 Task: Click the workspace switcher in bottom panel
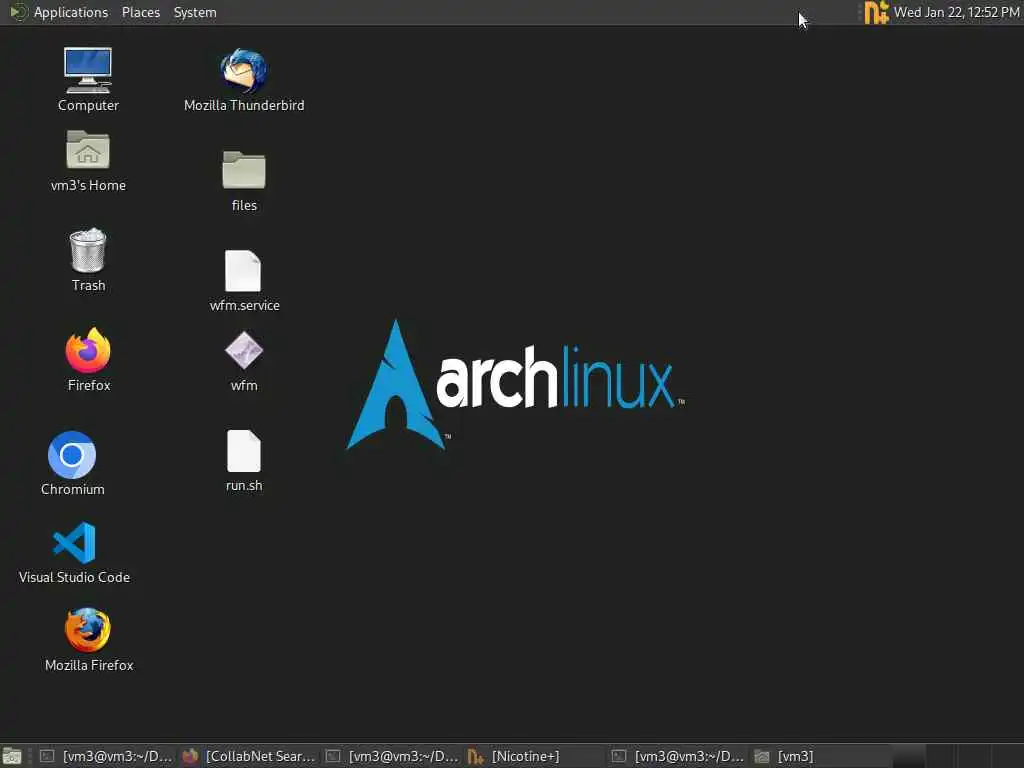957,756
